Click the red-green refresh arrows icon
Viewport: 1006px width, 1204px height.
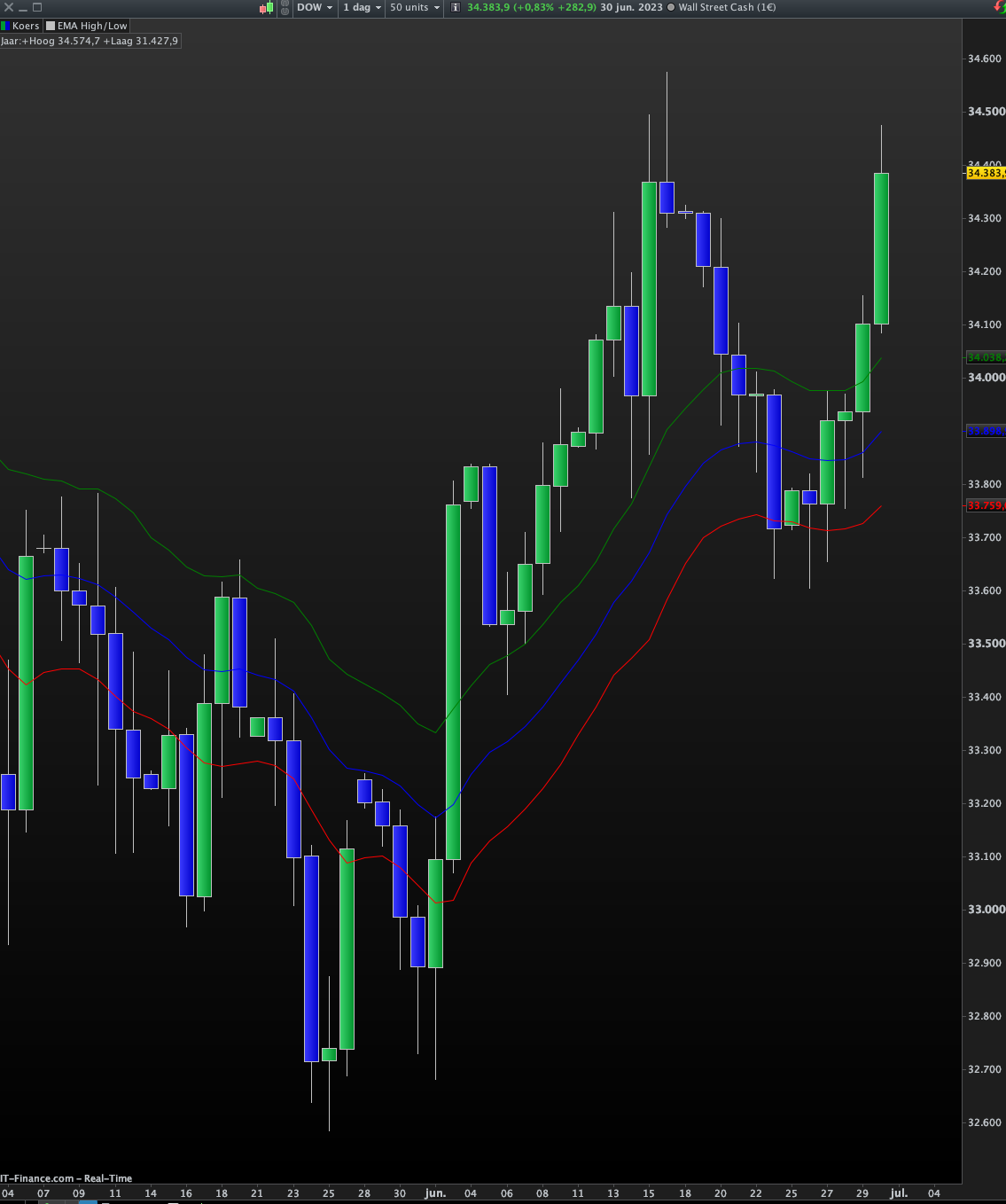click(x=1000, y=7)
